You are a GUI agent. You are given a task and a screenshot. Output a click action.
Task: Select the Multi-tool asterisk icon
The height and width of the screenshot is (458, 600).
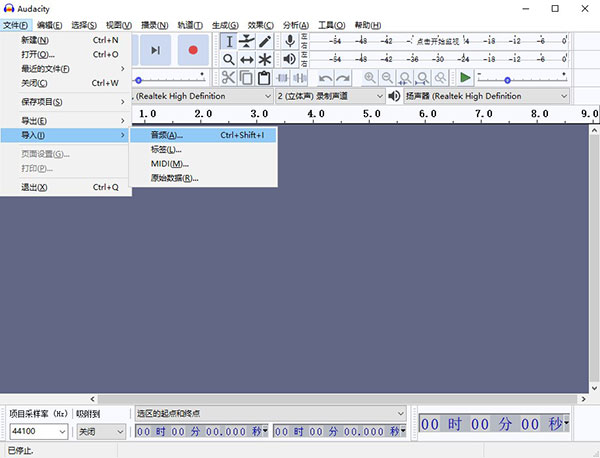pyautogui.click(x=265, y=60)
